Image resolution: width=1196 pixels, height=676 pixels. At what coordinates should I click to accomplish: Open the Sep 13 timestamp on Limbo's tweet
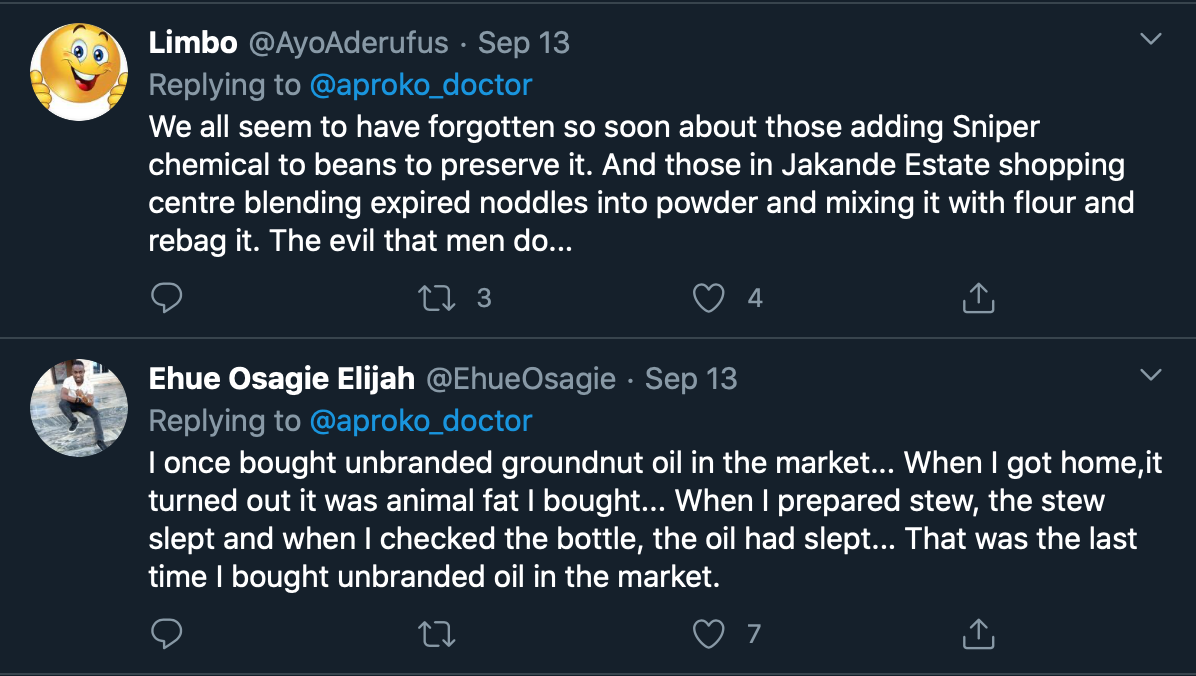[524, 43]
